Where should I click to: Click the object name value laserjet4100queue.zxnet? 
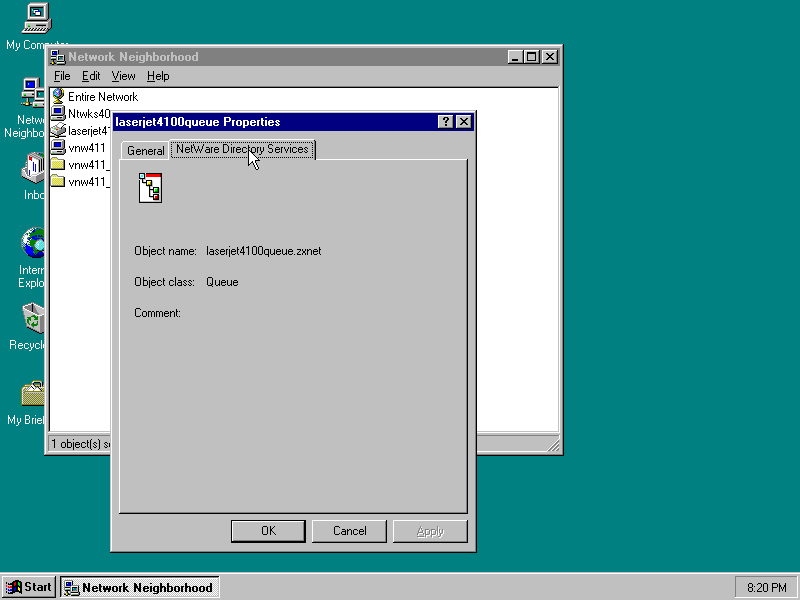point(263,251)
